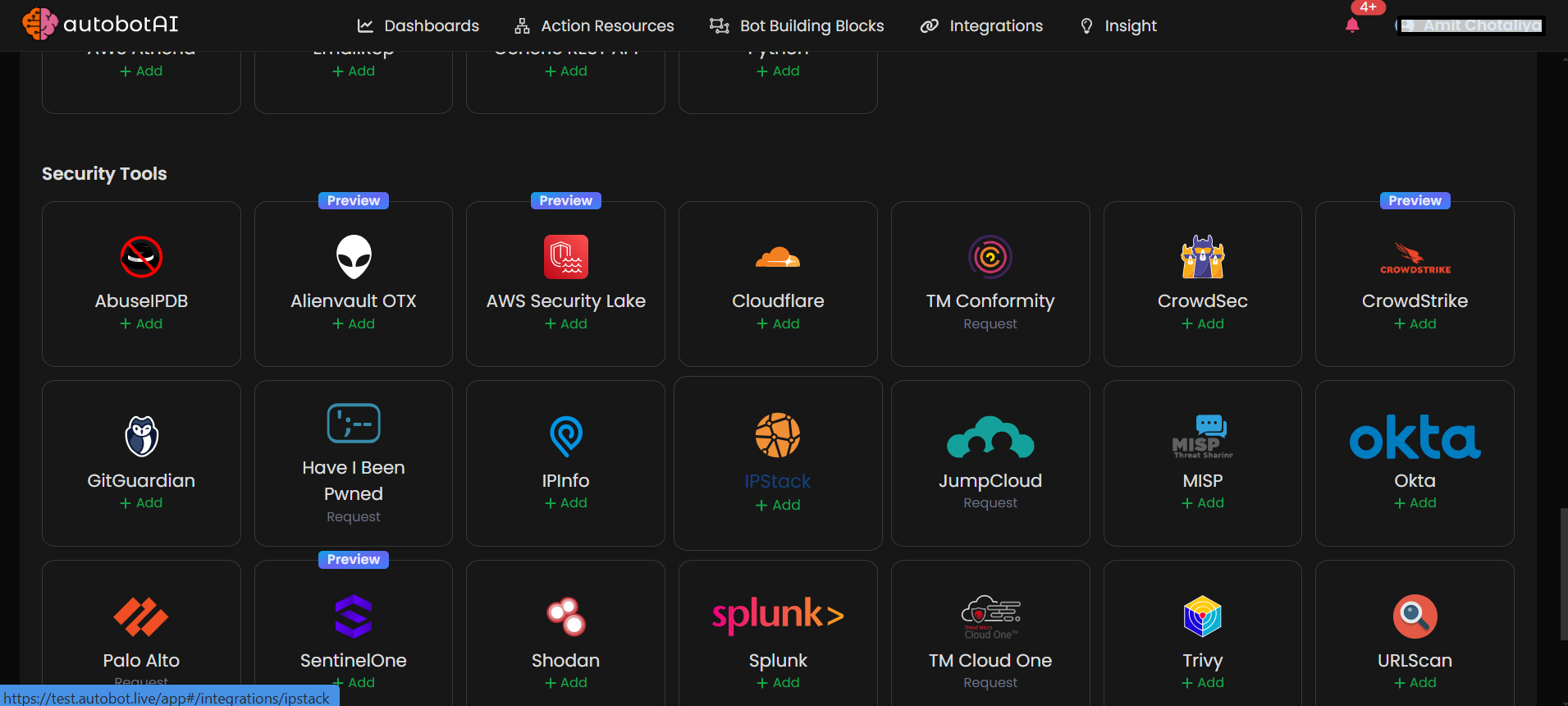Select the Trivy logo icon

[x=1202, y=616]
